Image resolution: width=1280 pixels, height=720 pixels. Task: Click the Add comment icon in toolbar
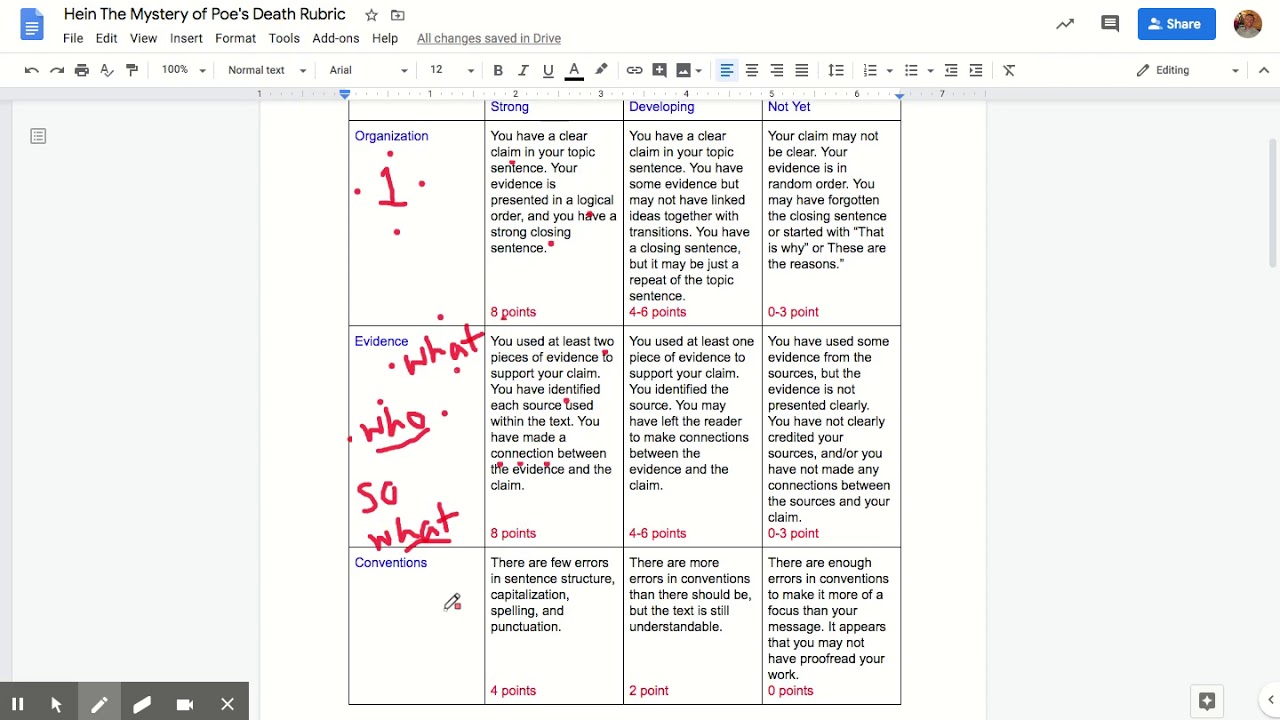click(660, 70)
